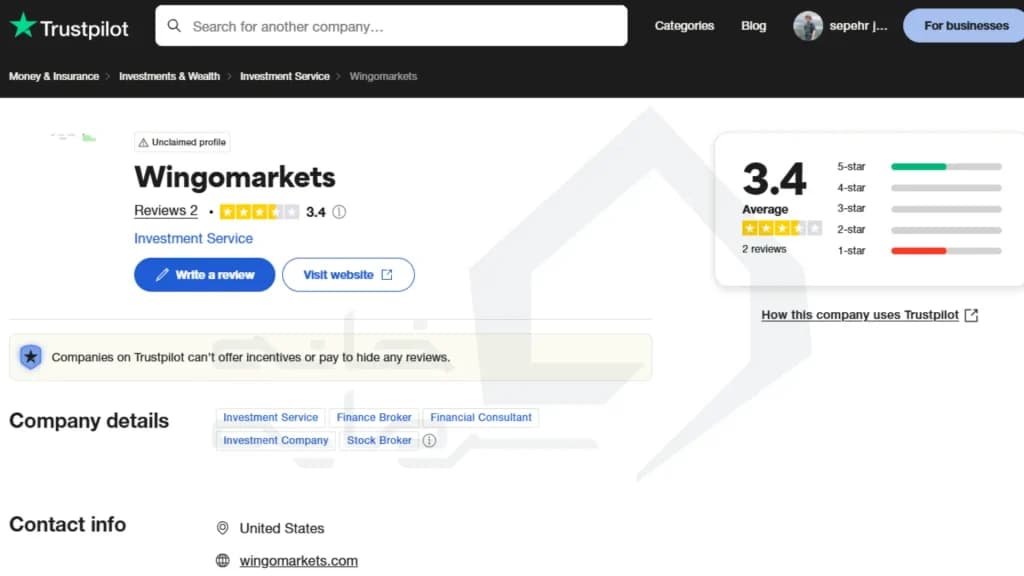This screenshot has width=1024, height=576.
Task: Click external icon beside How this company uses Trustpilot
Action: [971, 315]
